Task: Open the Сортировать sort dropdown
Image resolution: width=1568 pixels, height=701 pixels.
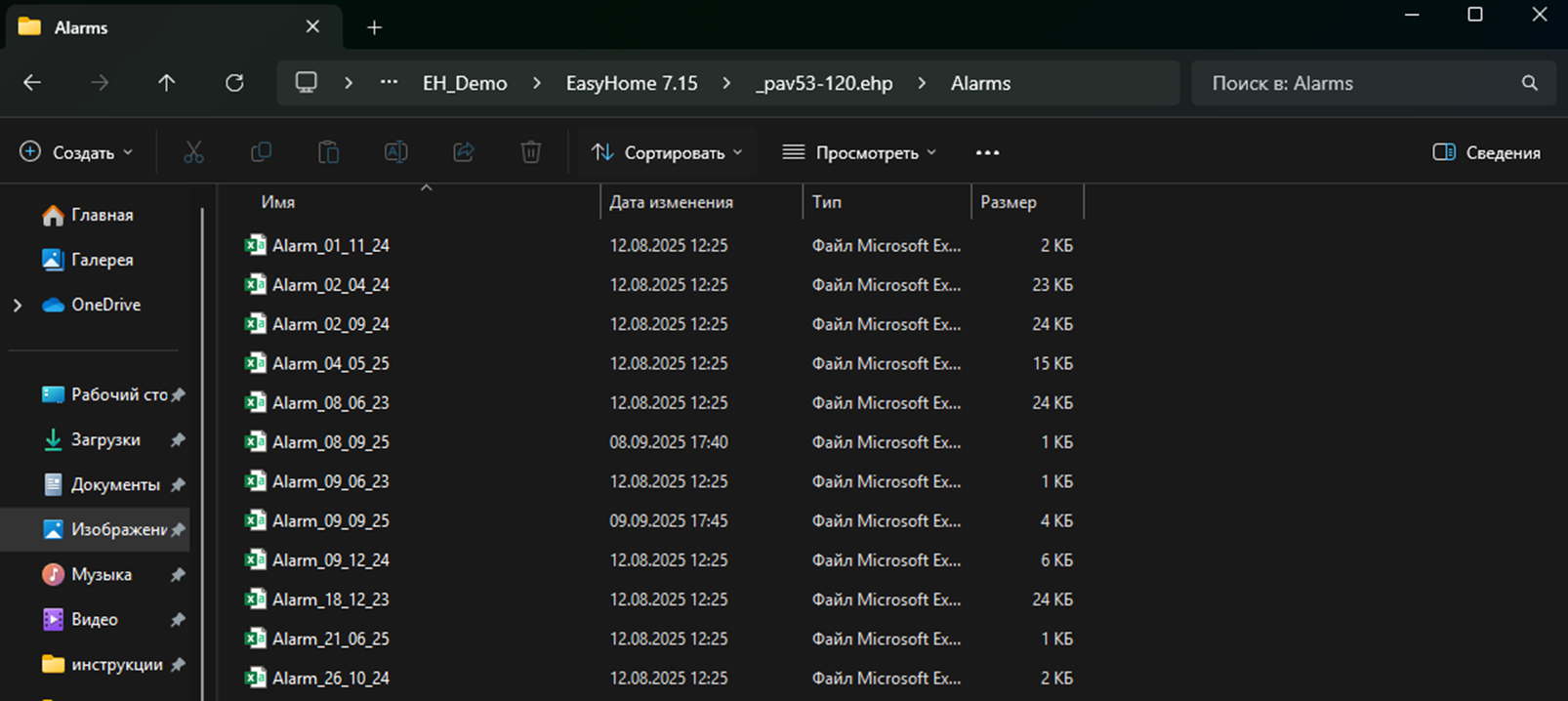Action: click(667, 152)
